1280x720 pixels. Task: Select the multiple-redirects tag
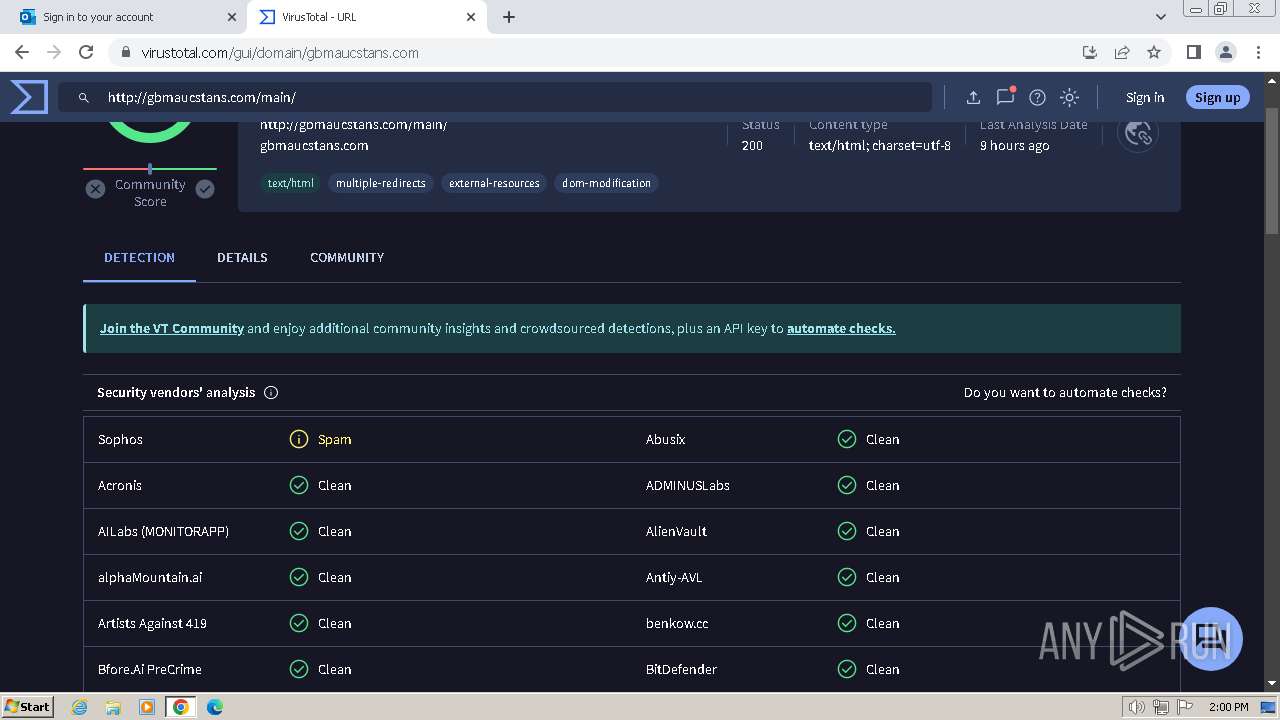click(x=380, y=183)
